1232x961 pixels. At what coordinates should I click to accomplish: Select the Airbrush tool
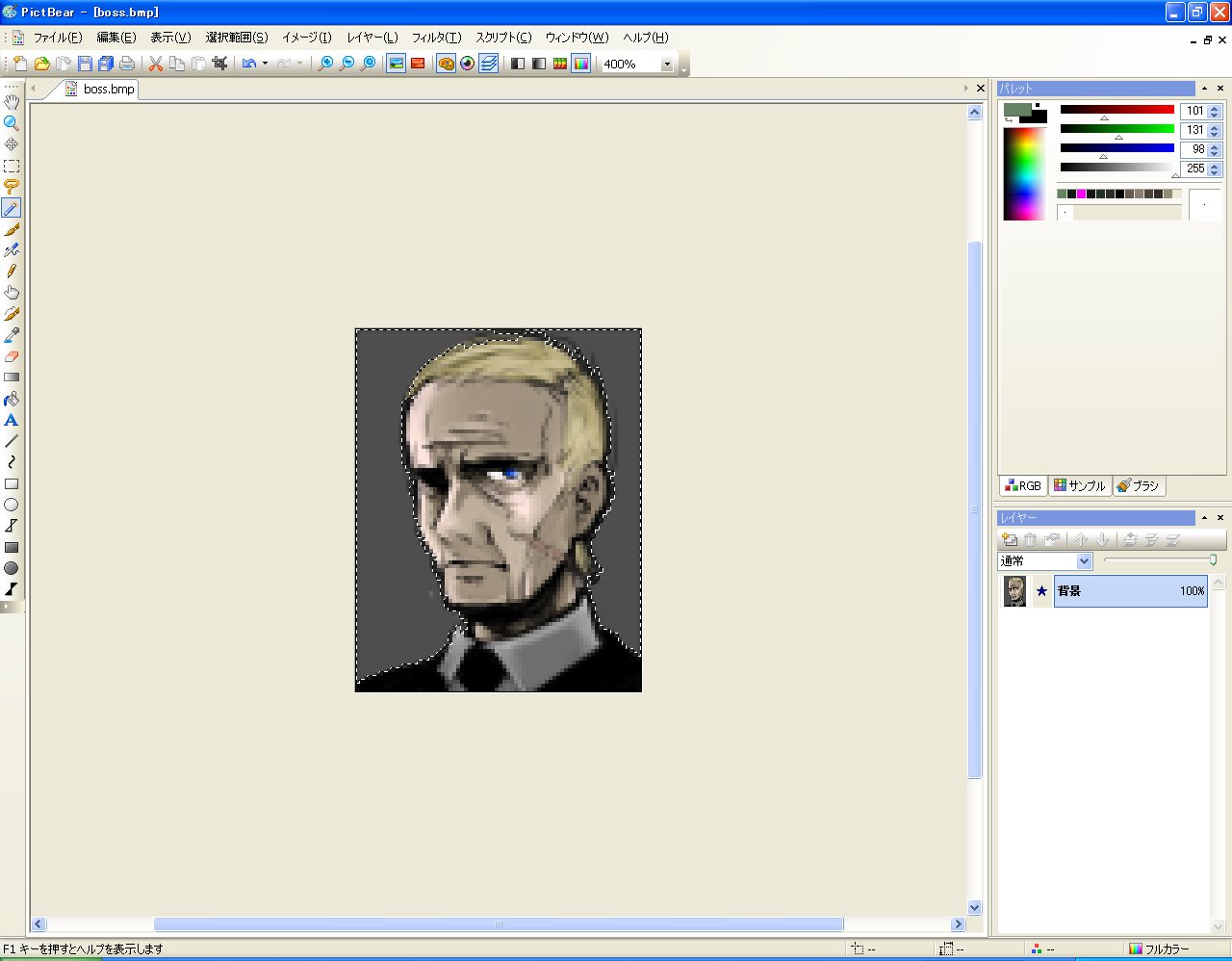click(x=12, y=250)
